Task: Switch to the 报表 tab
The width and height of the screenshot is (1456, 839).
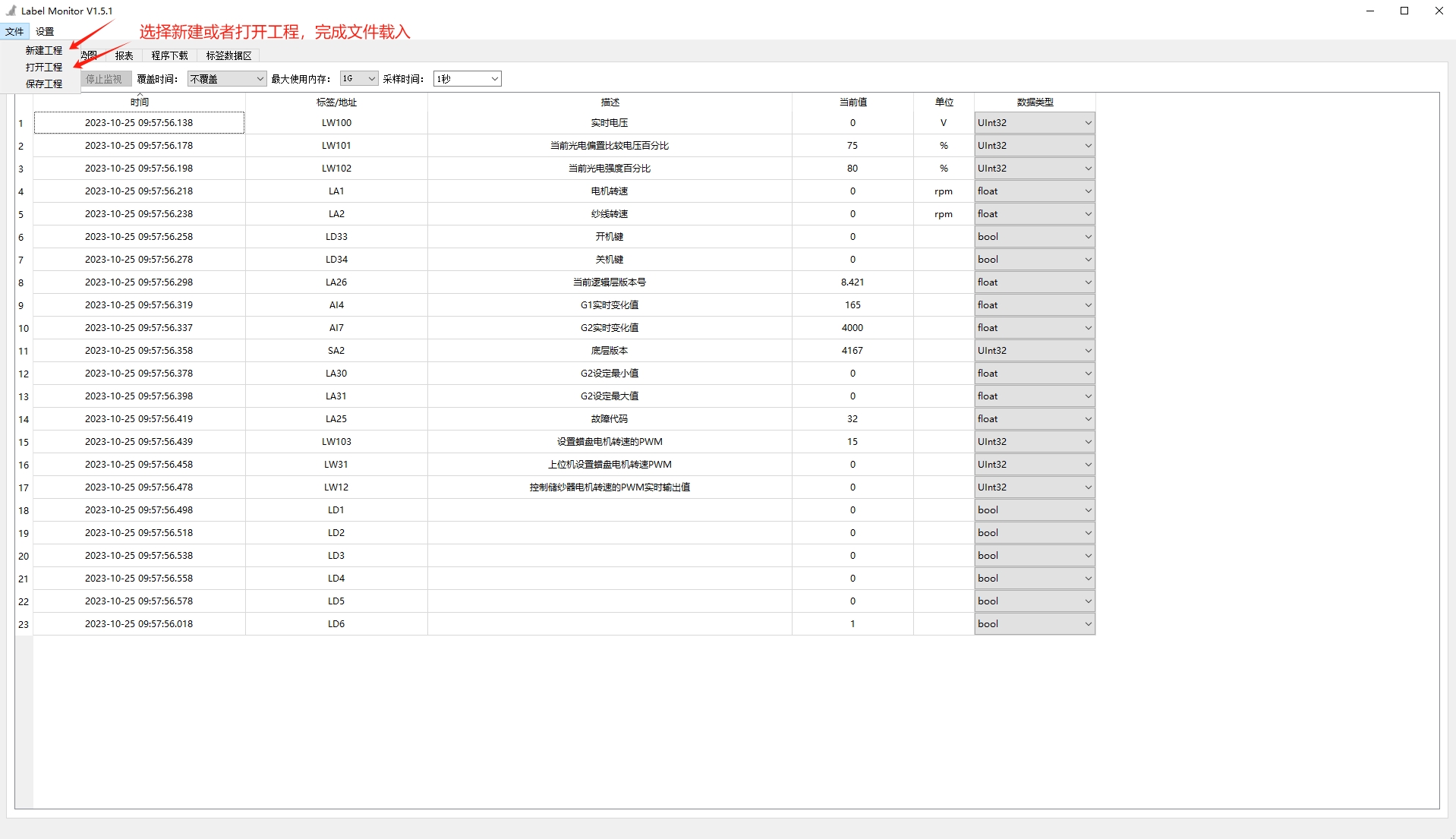Action: coord(124,55)
